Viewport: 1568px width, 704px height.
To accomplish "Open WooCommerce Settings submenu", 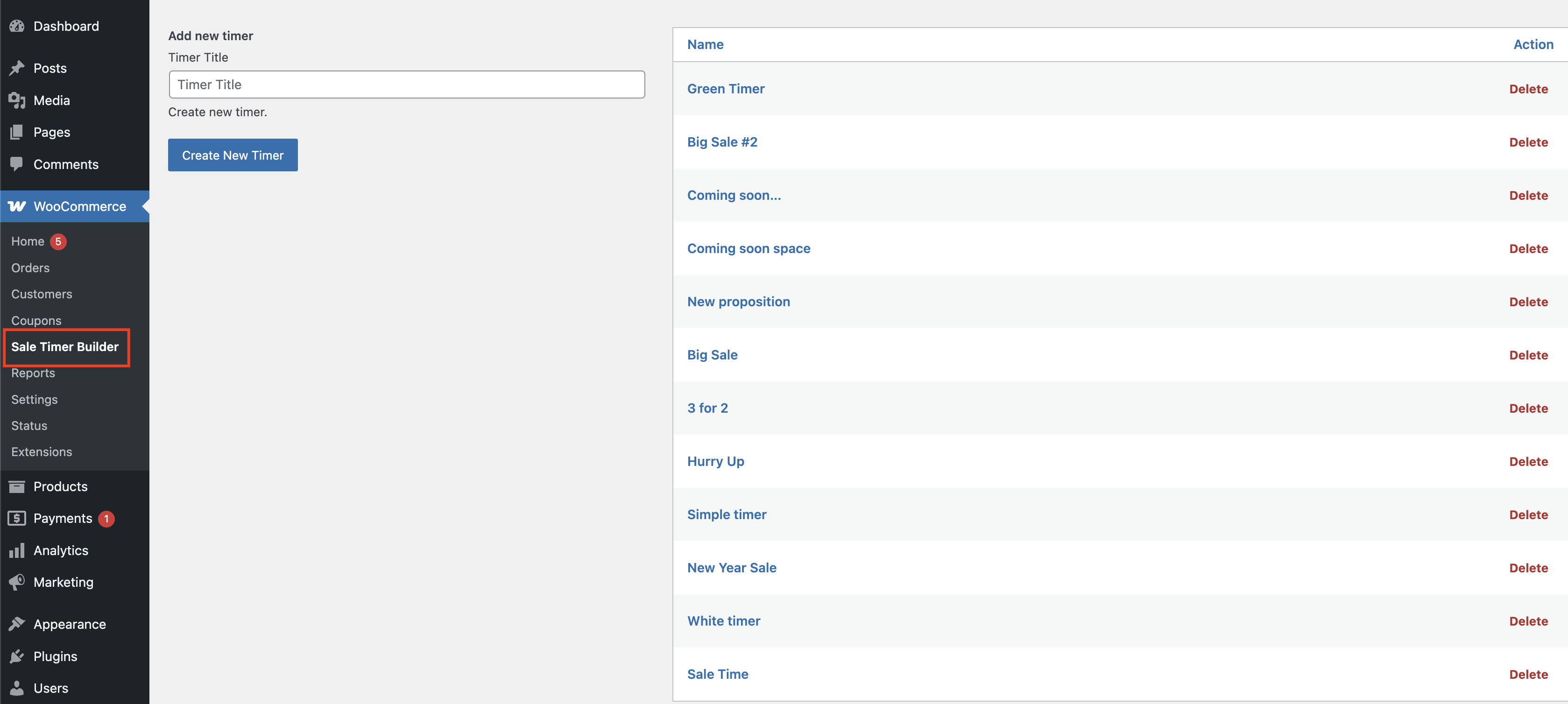I will (34, 400).
